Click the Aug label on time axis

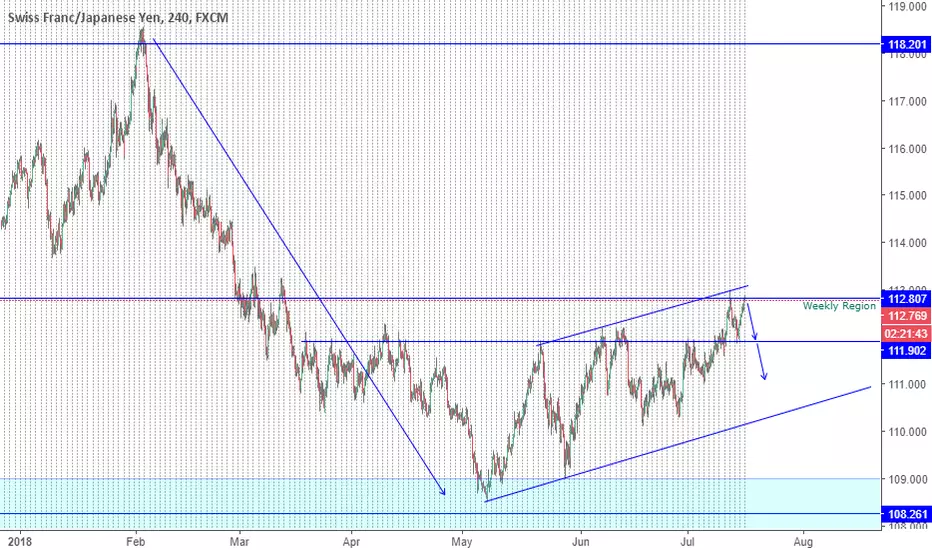[x=804, y=542]
